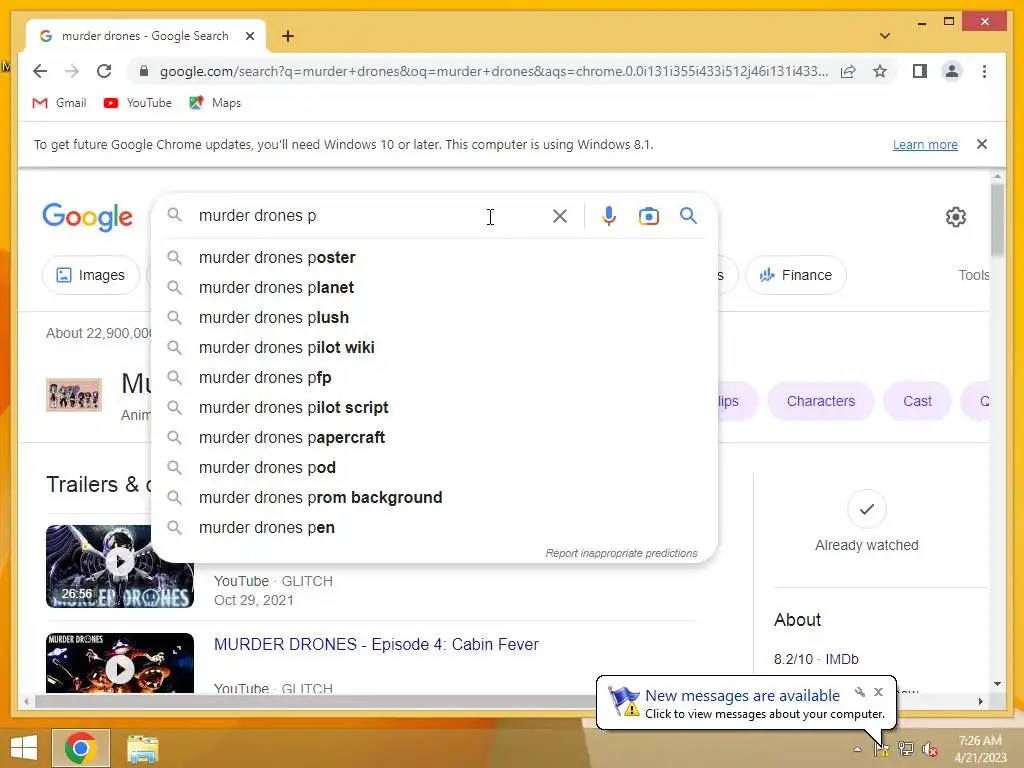The width and height of the screenshot is (1024, 768).
Task: Choose suggestion murder drones pfp
Action: [434, 377]
